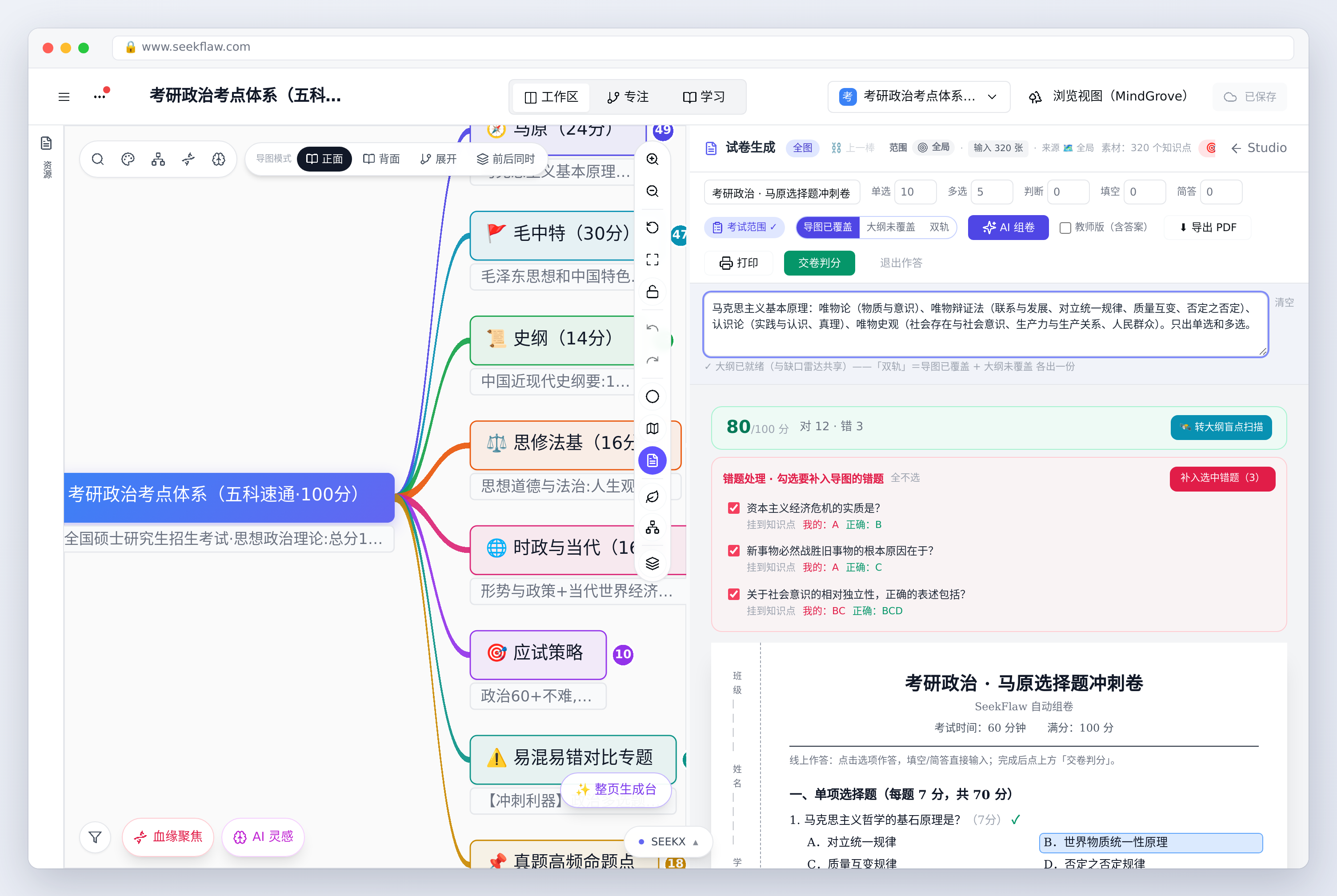This screenshot has width=1337, height=896.
Task: Click the search icon in map toolbar
Action: 98,159
